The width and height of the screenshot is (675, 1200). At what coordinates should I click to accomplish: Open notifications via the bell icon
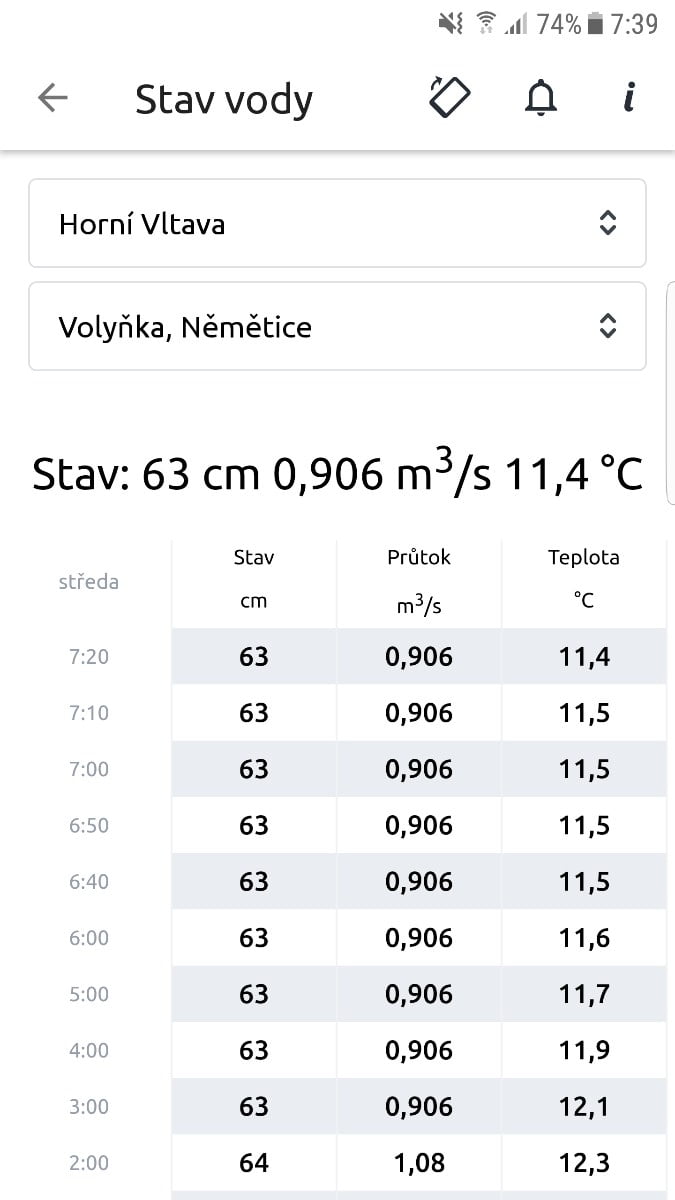point(541,98)
